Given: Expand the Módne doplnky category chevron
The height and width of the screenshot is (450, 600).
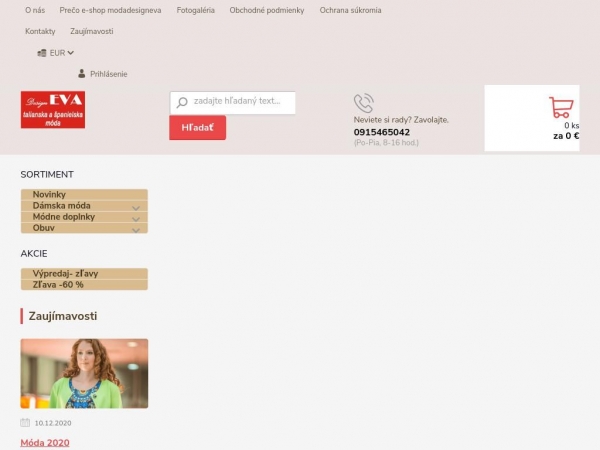Looking at the screenshot, I should click(x=135, y=219).
